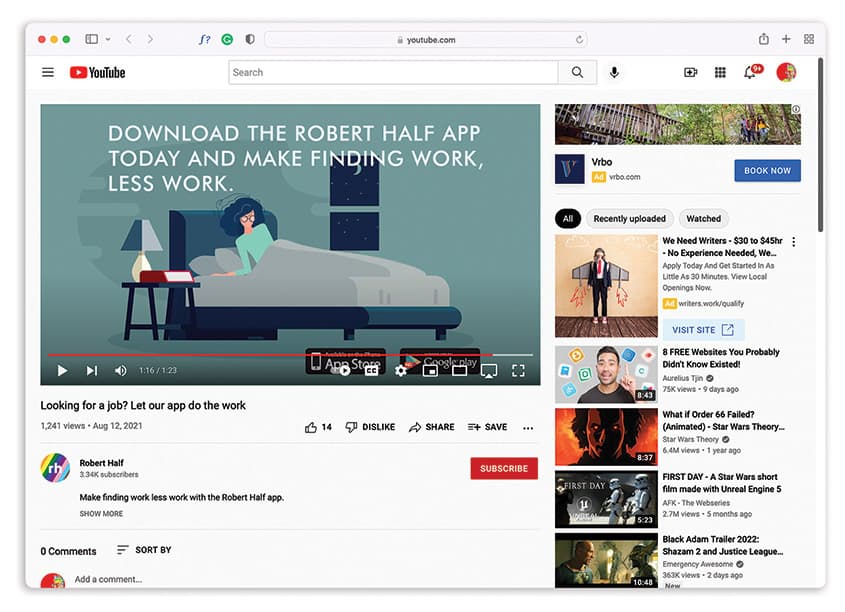The height and width of the screenshot is (612, 845).
Task: Select the All filter chip
Action: tap(567, 219)
